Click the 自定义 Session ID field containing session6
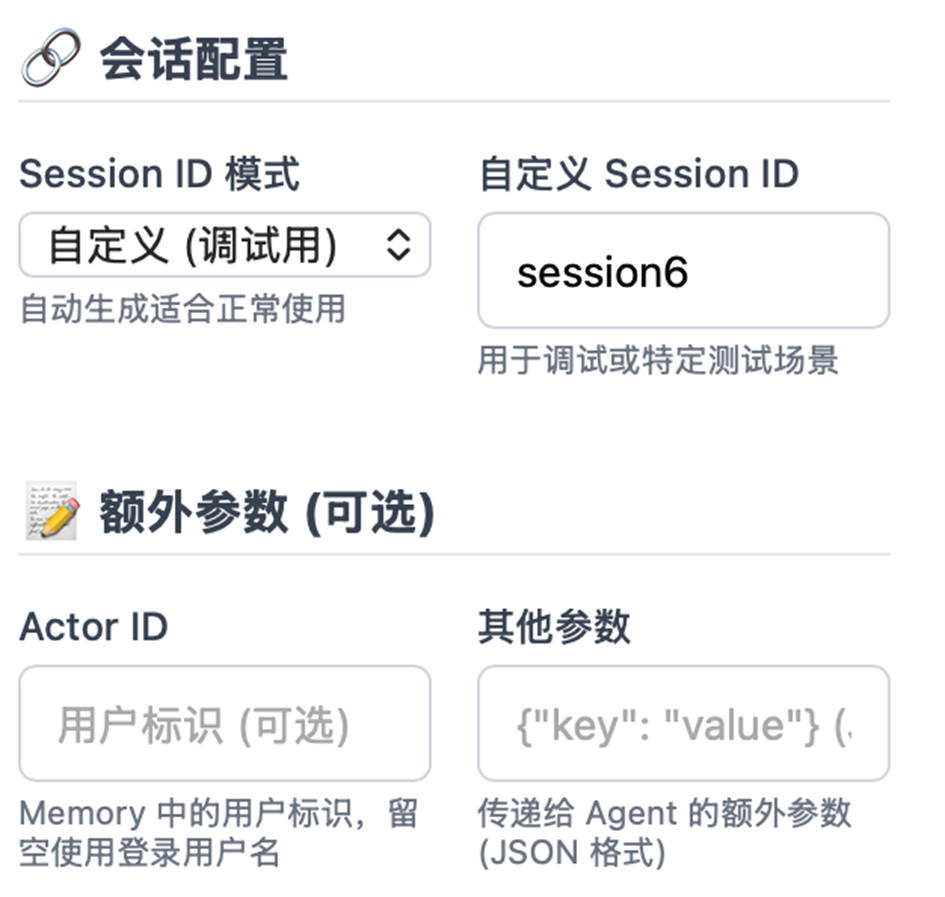 click(x=683, y=271)
